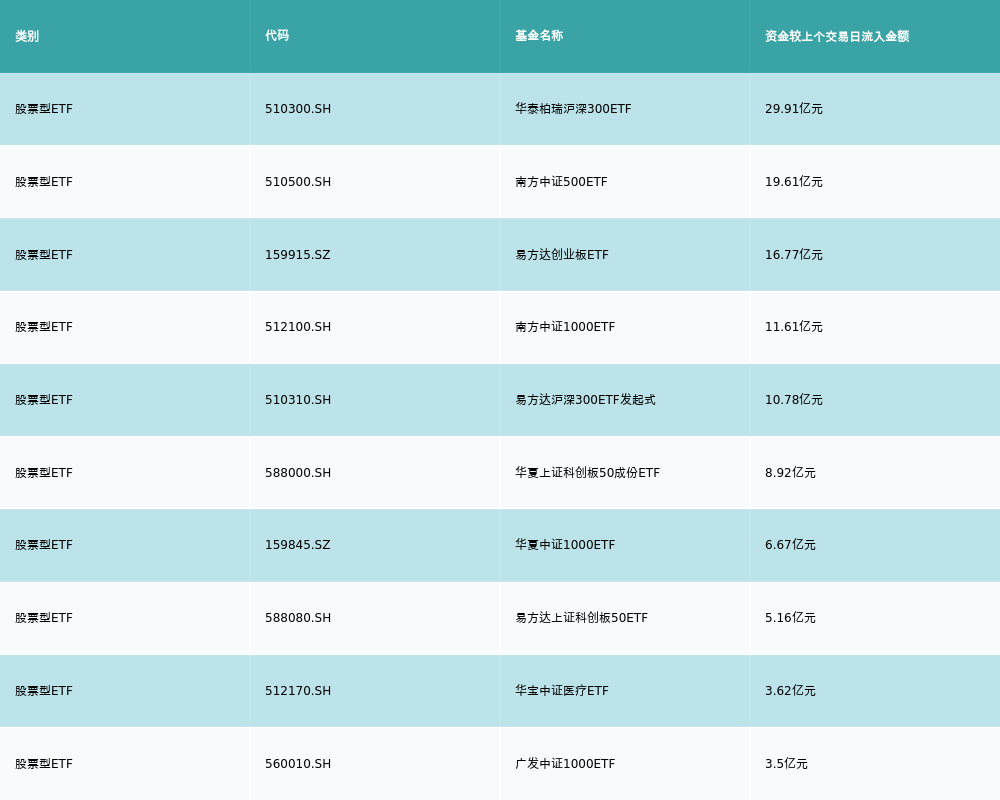Select fund name 华泰柏瑞沪深300ETF

pyautogui.click(x=573, y=109)
